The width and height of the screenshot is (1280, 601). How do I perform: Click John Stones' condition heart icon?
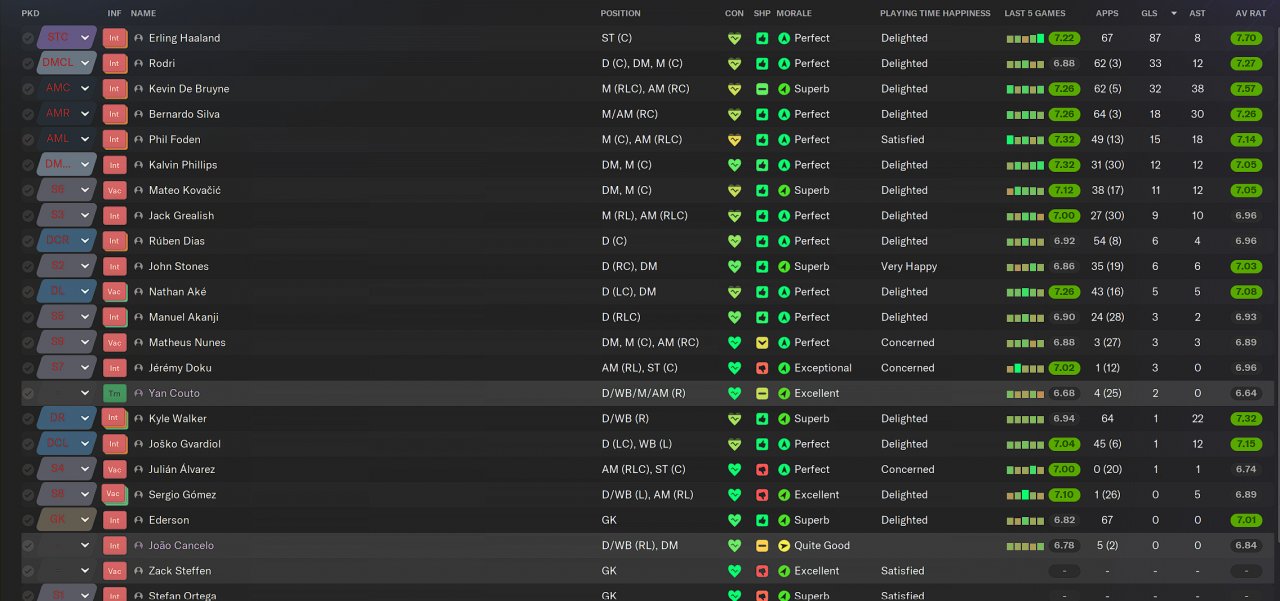tap(734, 267)
